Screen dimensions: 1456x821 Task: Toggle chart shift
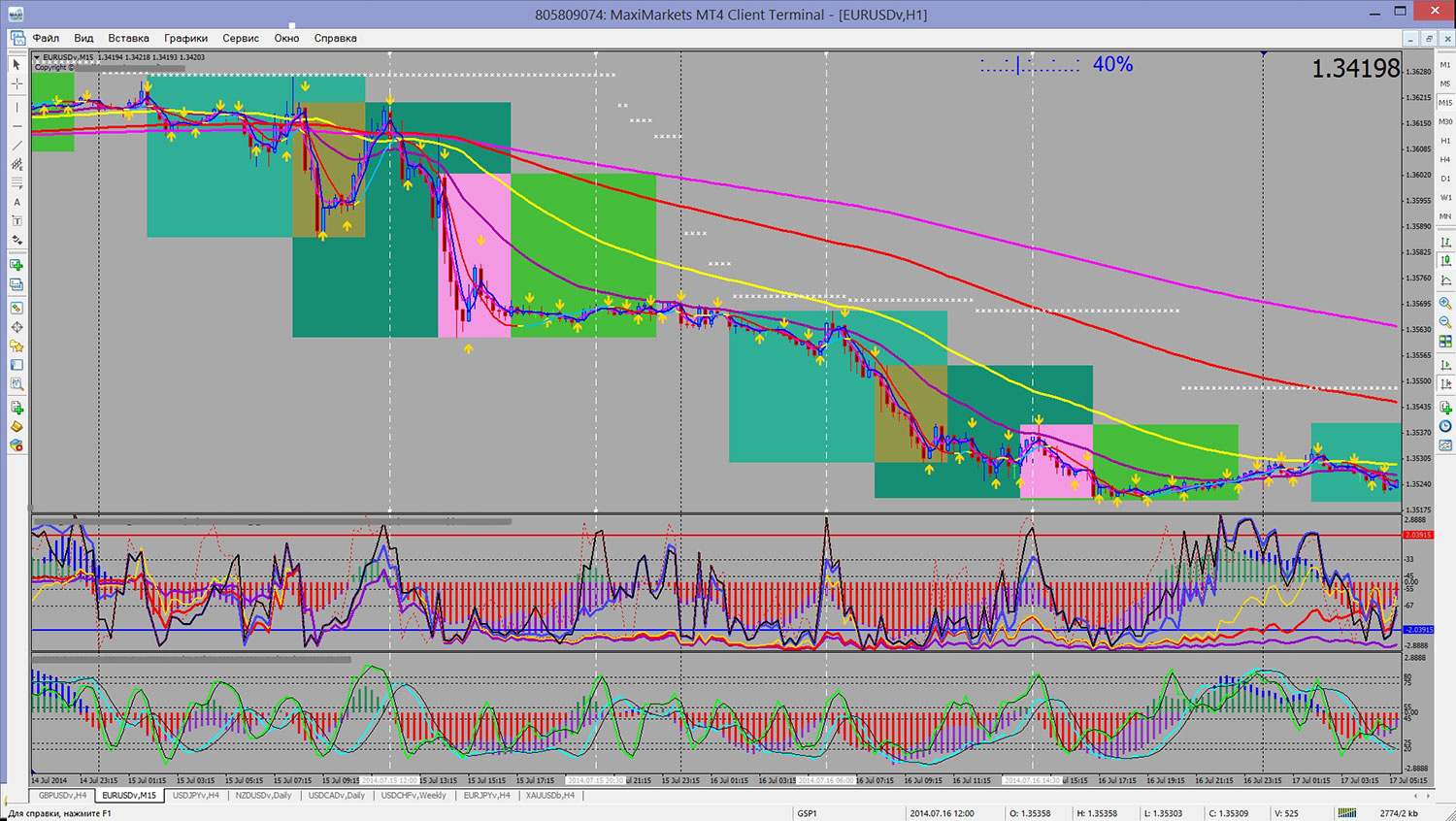pos(1445,384)
